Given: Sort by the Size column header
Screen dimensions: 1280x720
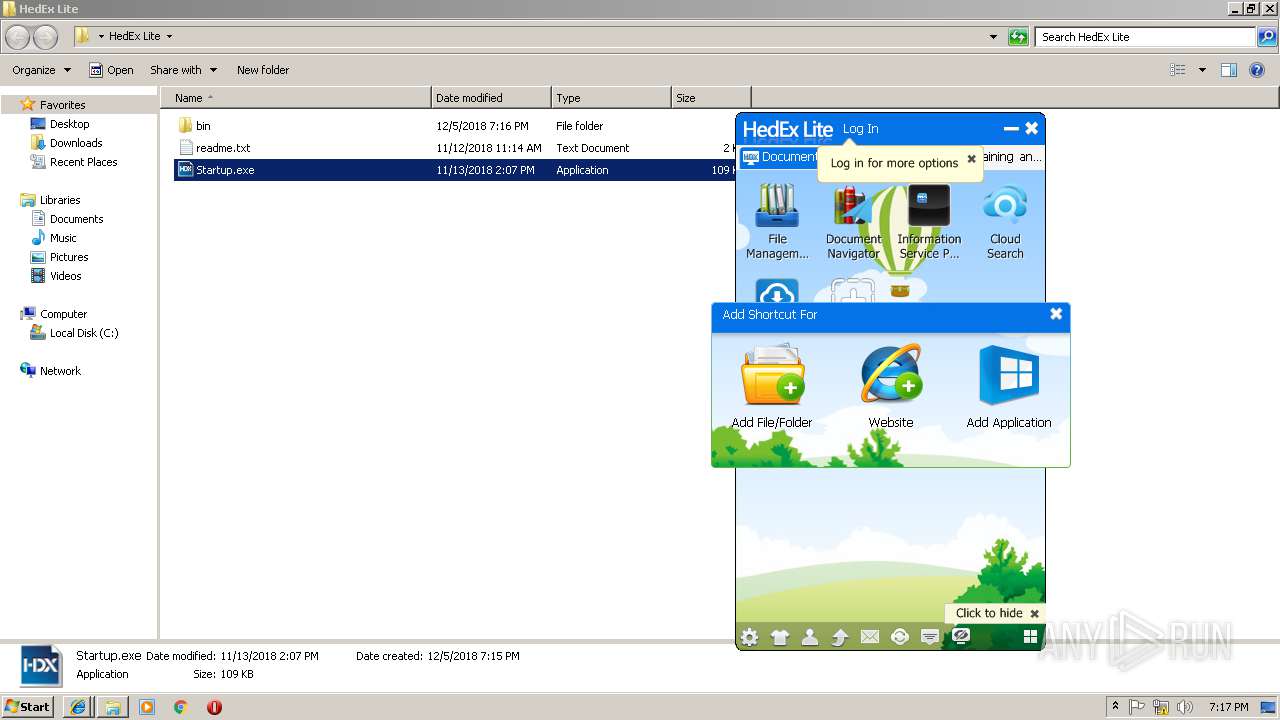Looking at the screenshot, I should (x=711, y=98).
